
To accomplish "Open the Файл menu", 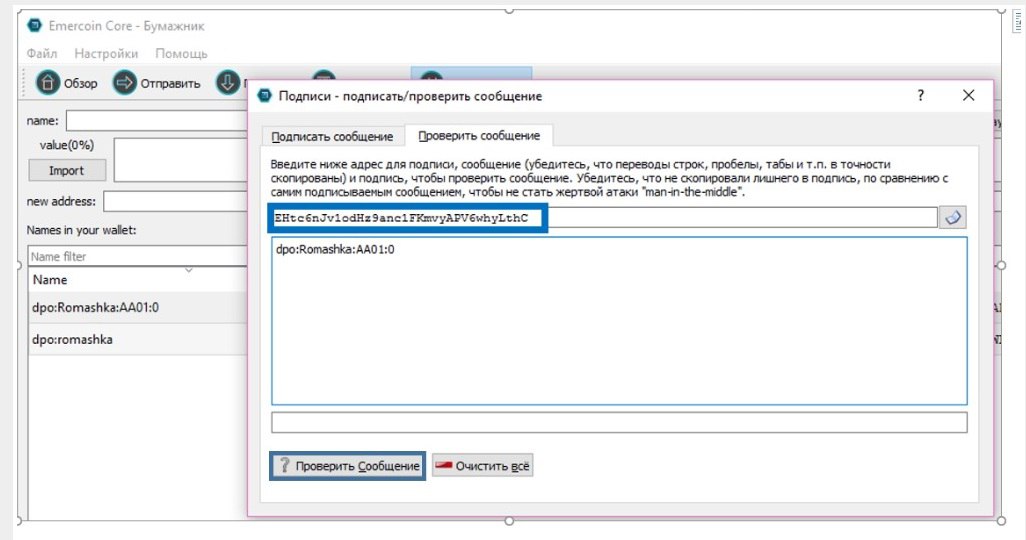I will click(42, 54).
